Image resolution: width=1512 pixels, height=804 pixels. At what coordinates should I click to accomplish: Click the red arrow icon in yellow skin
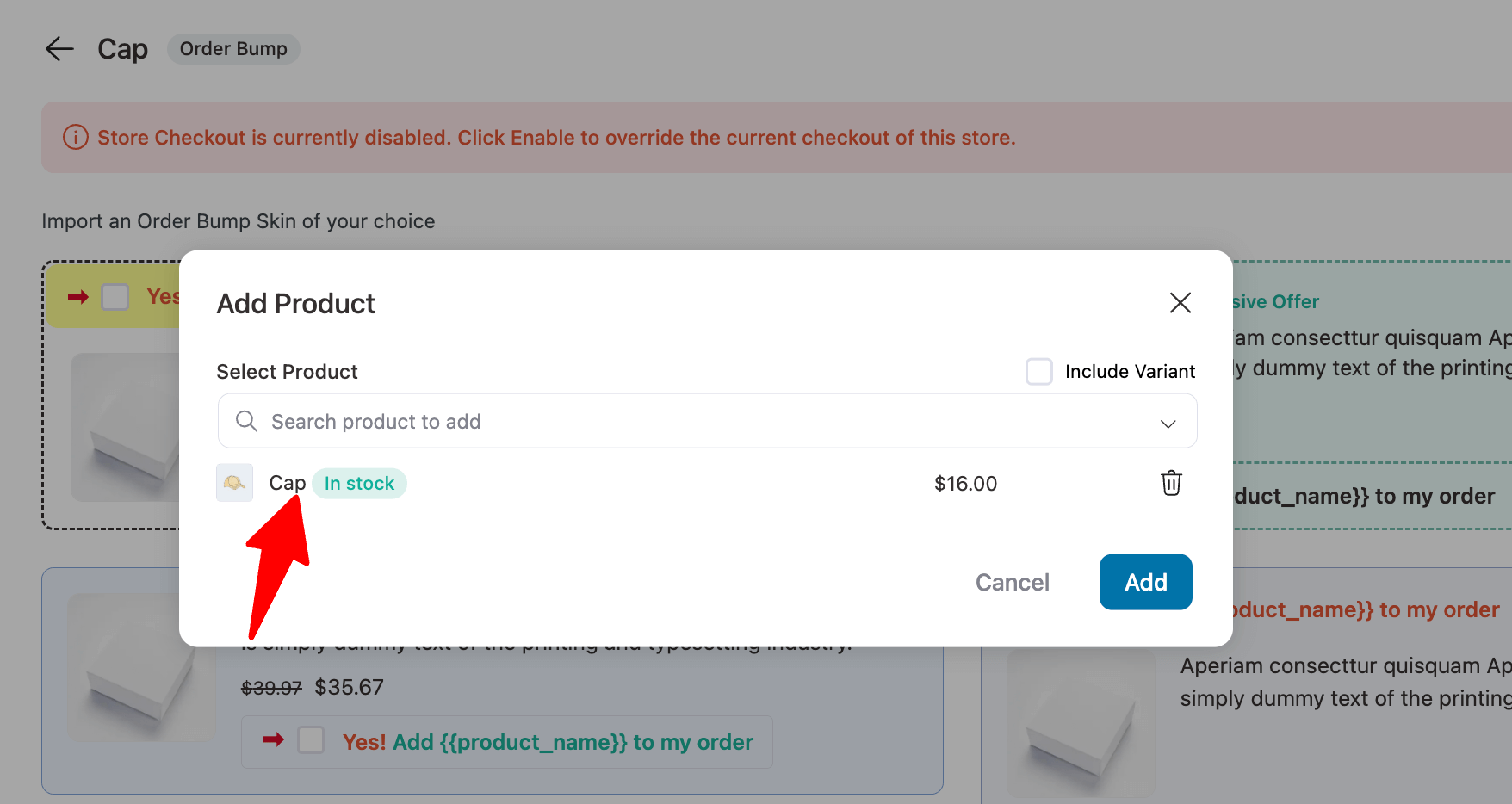click(x=78, y=297)
